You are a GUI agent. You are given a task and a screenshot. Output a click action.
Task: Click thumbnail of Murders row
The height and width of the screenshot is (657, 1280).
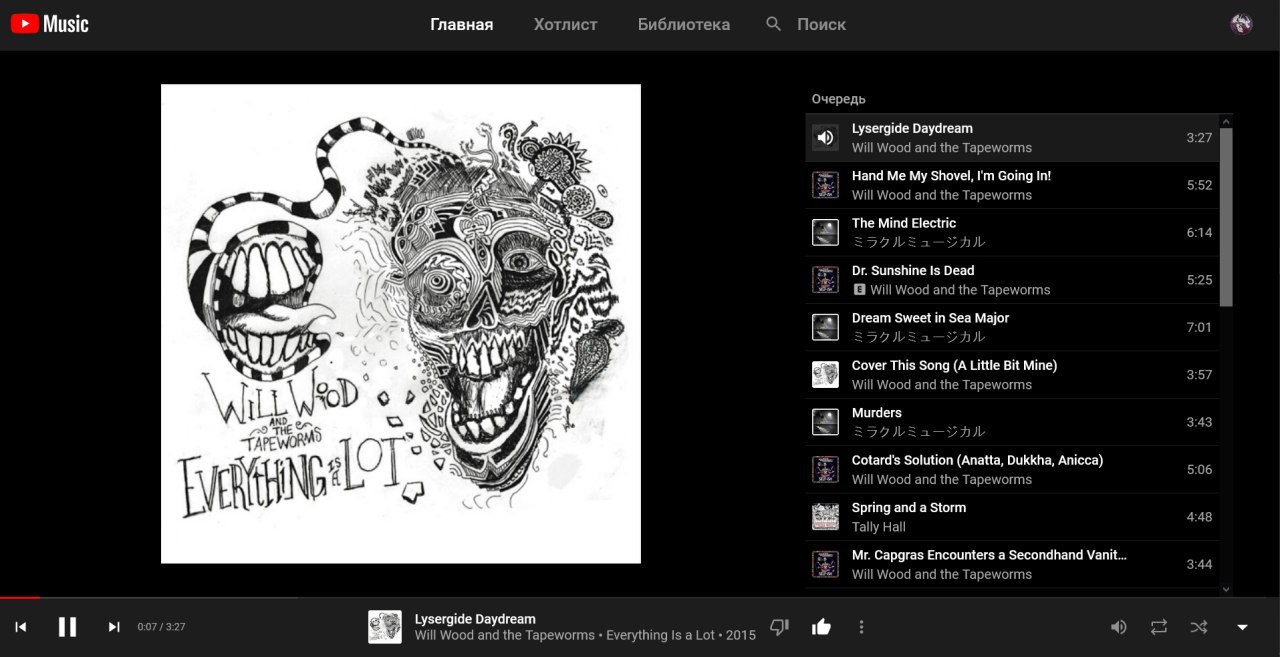[825, 422]
